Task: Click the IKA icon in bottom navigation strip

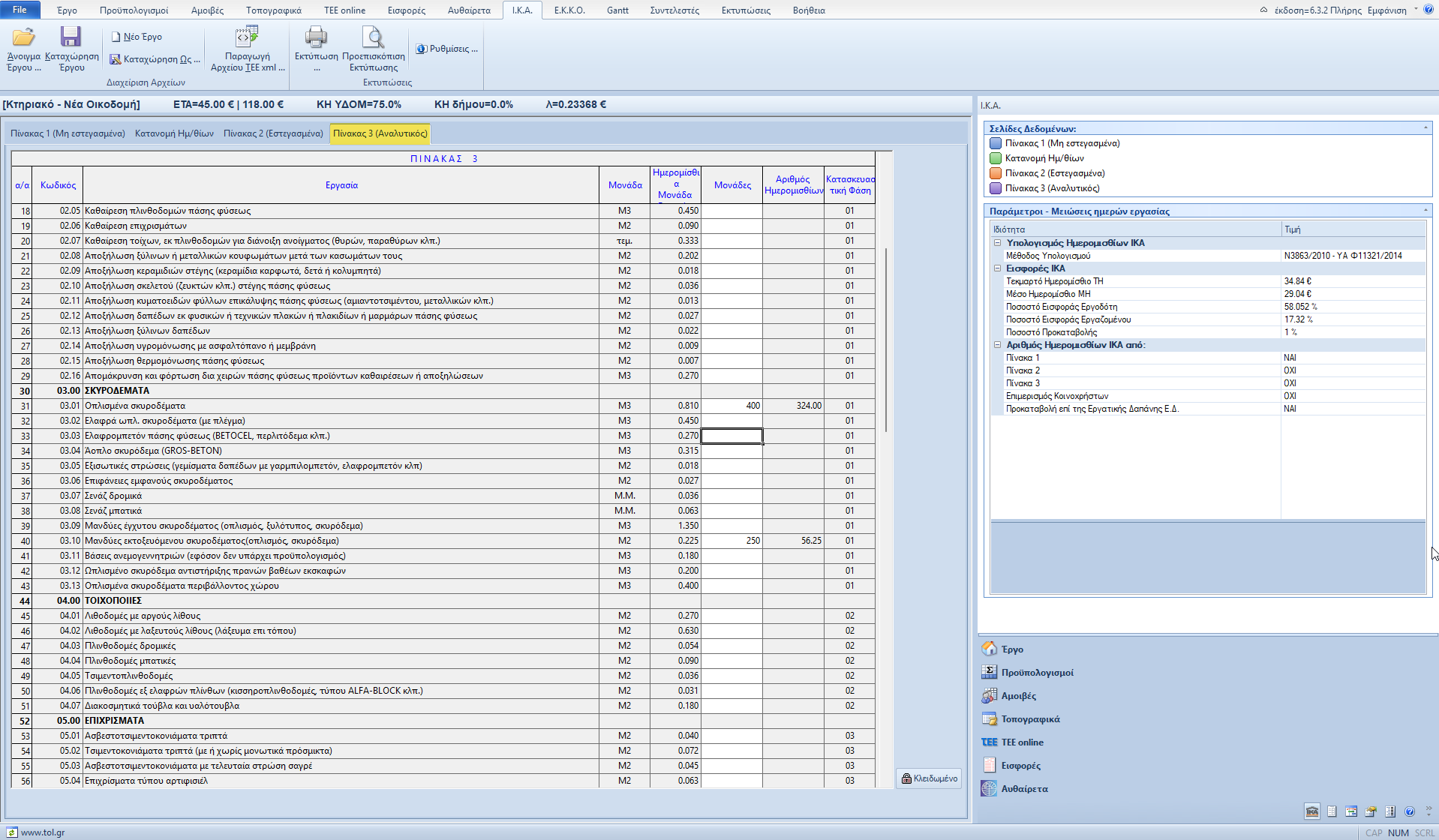Action: point(1312,811)
